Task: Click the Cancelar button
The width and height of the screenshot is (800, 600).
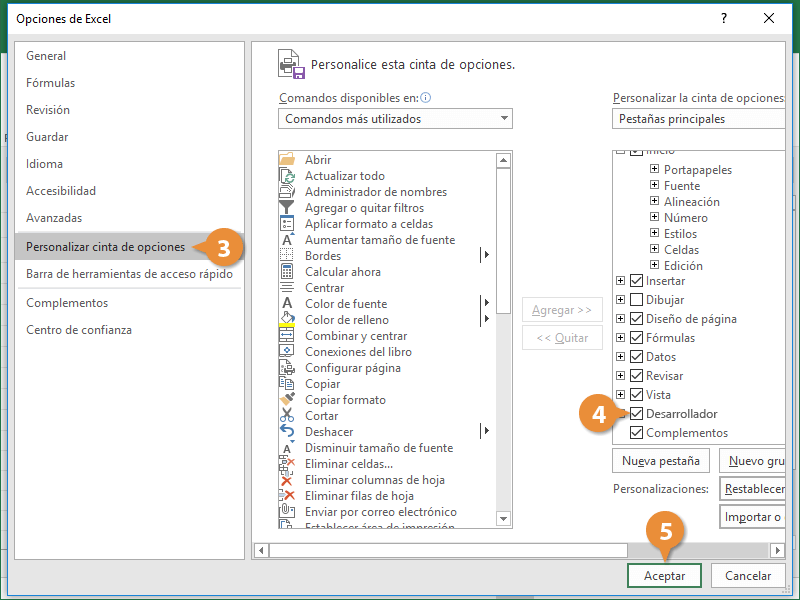Action: pyautogui.click(x=748, y=576)
